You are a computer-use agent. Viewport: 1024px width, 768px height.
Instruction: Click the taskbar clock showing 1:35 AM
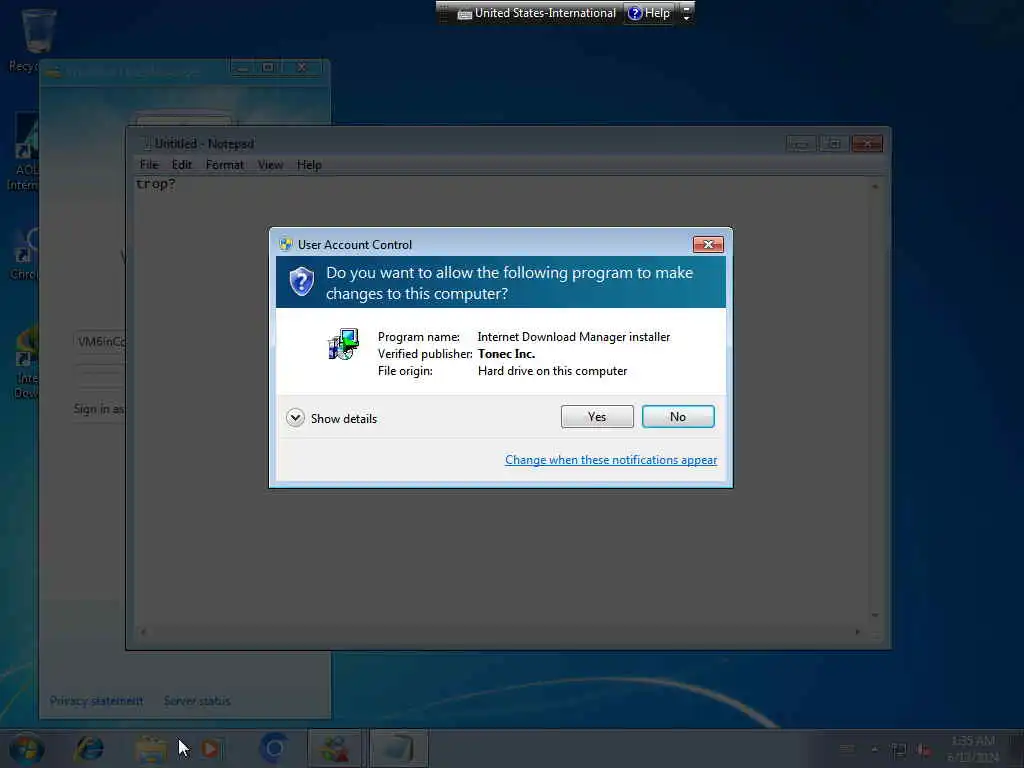pyautogui.click(x=972, y=749)
